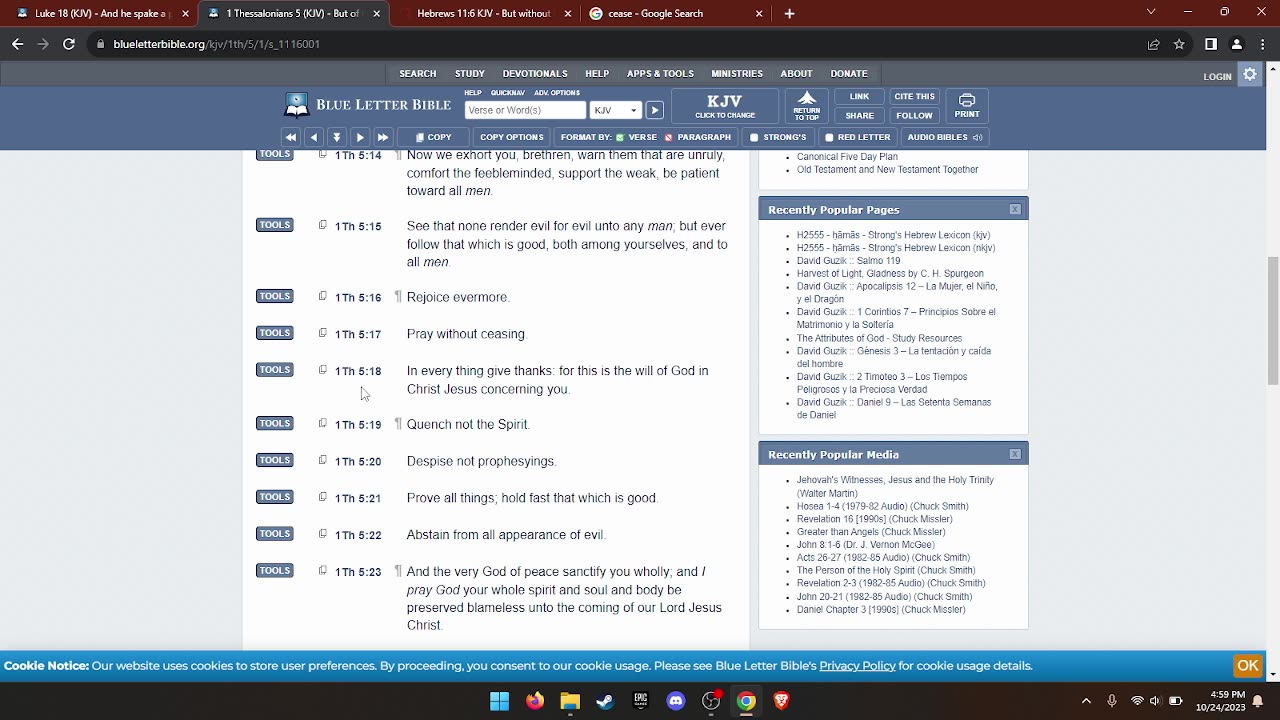The width and height of the screenshot is (1280, 720).
Task: Go to next book double-arrow
Action: 383,137
